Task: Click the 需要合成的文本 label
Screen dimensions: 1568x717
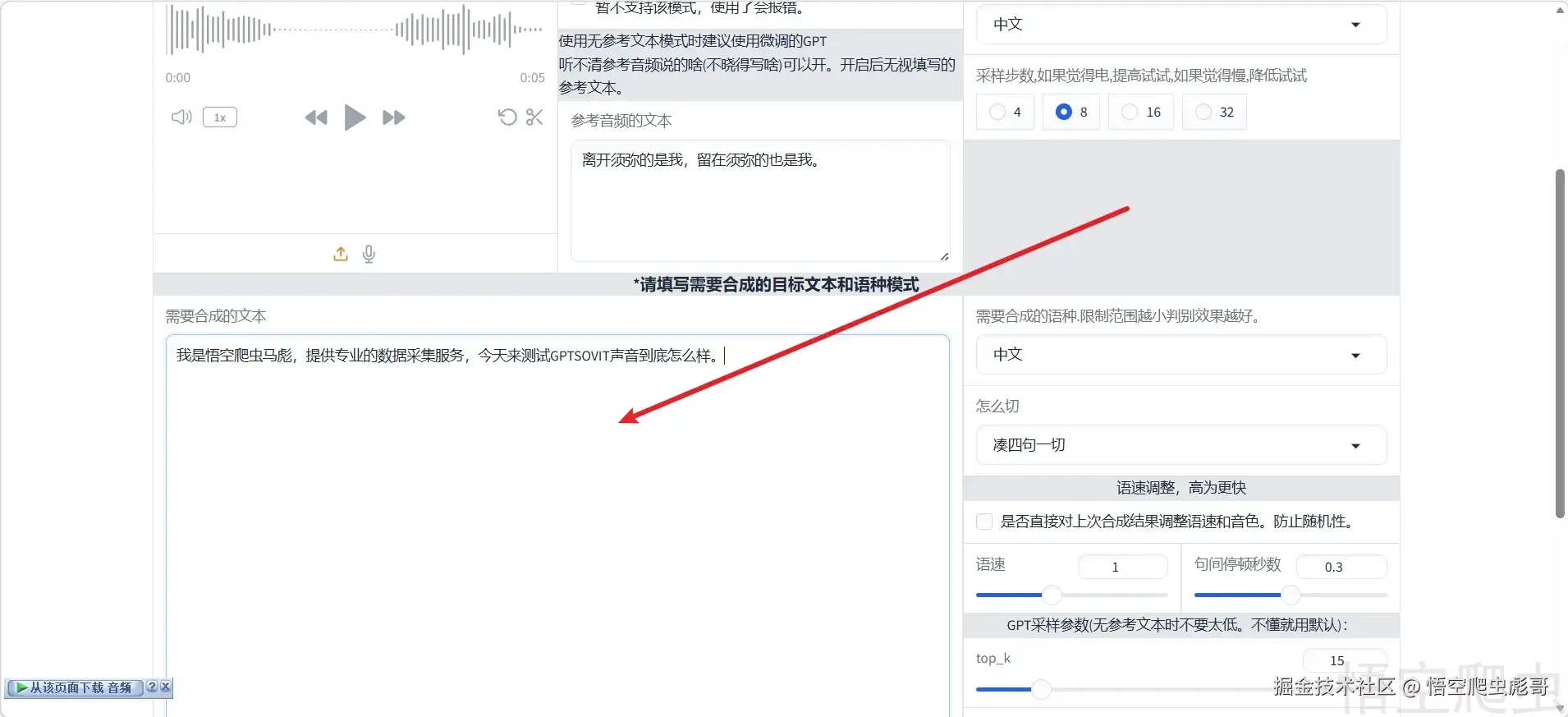Action: (x=216, y=316)
